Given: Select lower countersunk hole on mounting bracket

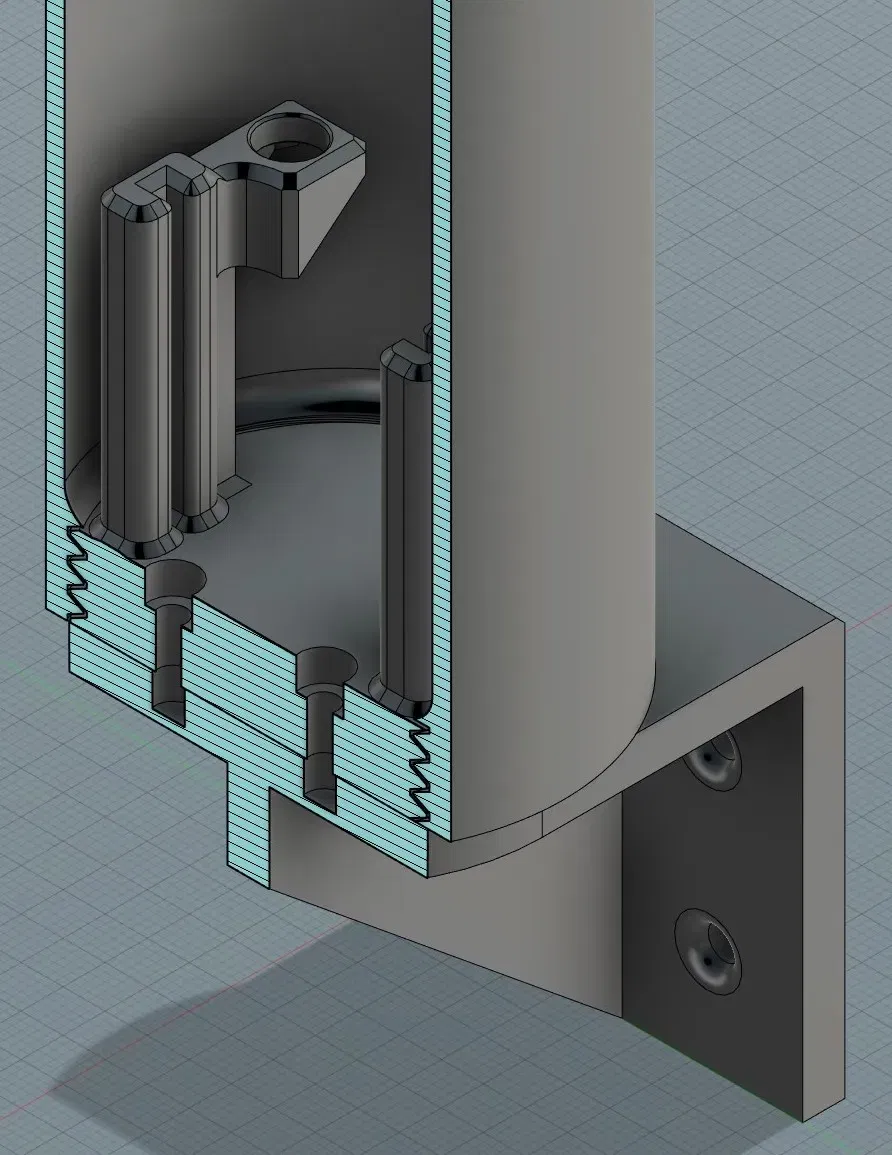Looking at the screenshot, I should coord(708,952).
